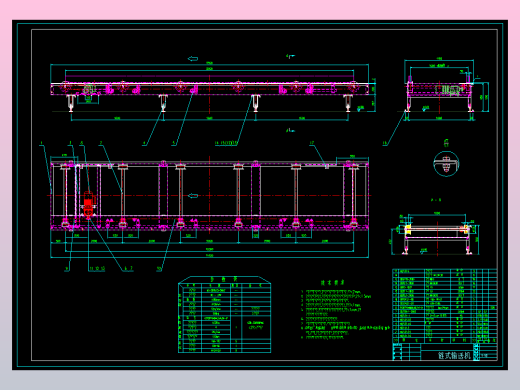Viewport: 520px width, 390px height.
Task: Click the circular detail view
Action: click(446, 164)
